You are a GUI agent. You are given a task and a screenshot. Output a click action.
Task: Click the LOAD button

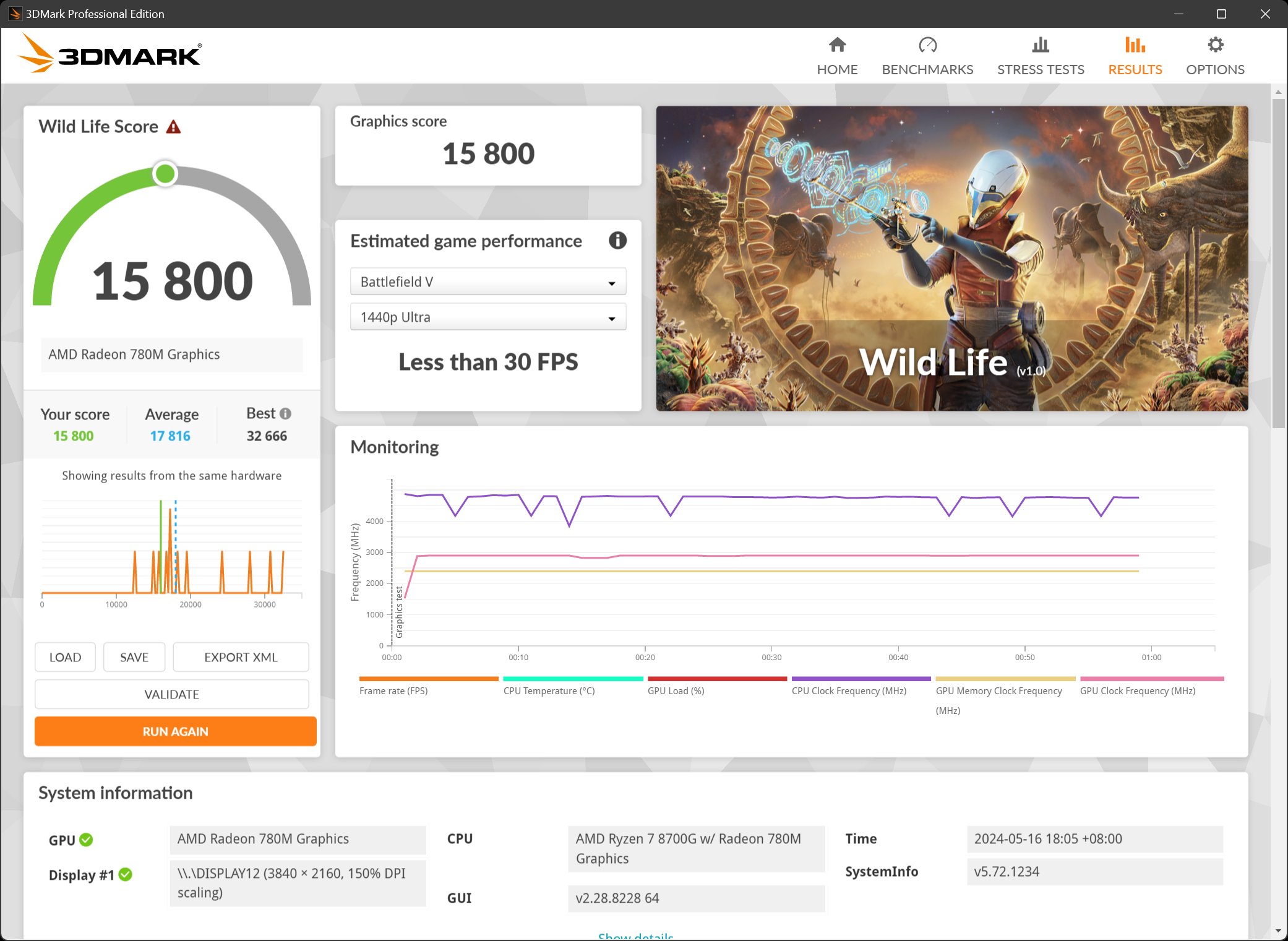pos(65,657)
